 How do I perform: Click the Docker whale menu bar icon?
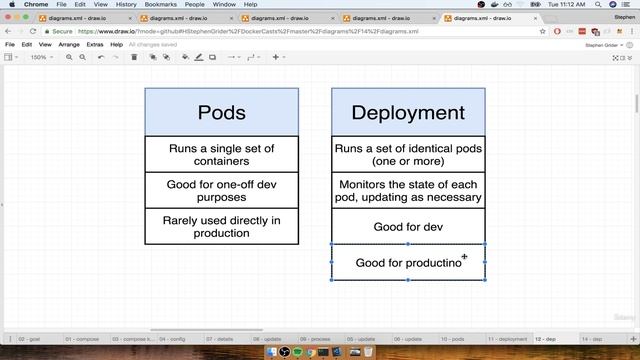pyautogui.click(x=494, y=4)
